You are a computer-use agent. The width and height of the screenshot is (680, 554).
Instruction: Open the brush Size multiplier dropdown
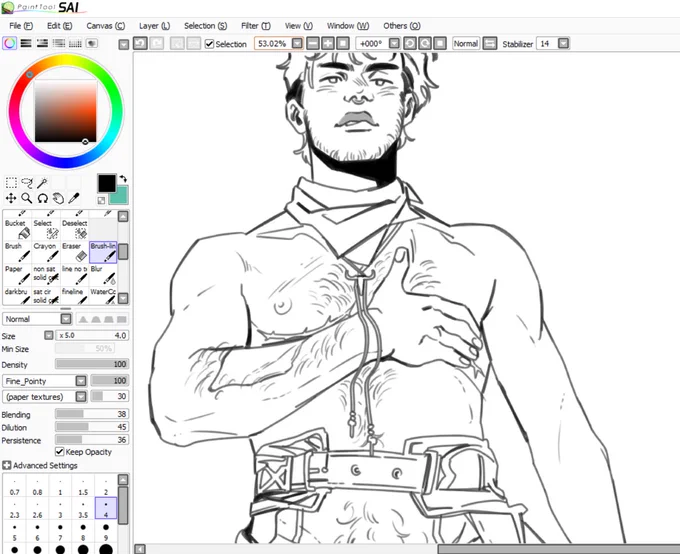click(x=49, y=335)
